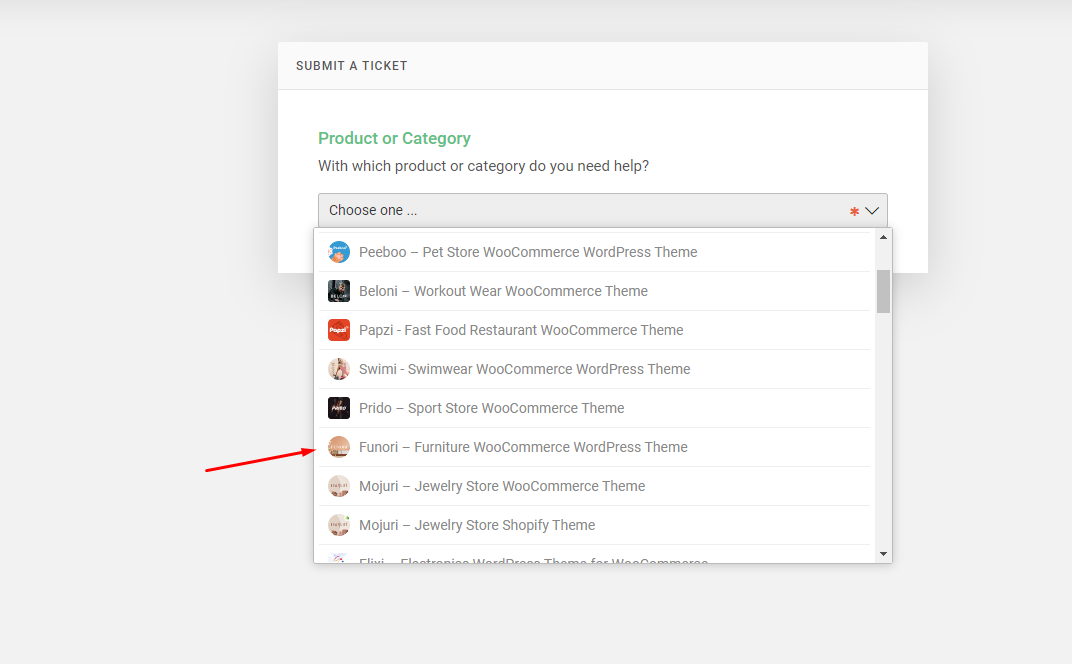Image resolution: width=1072 pixels, height=664 pixels.
Task: Choose Beloni – Workout Wear WooCommerce Theme
Action: pyautogui.click(x=594, y=291)
